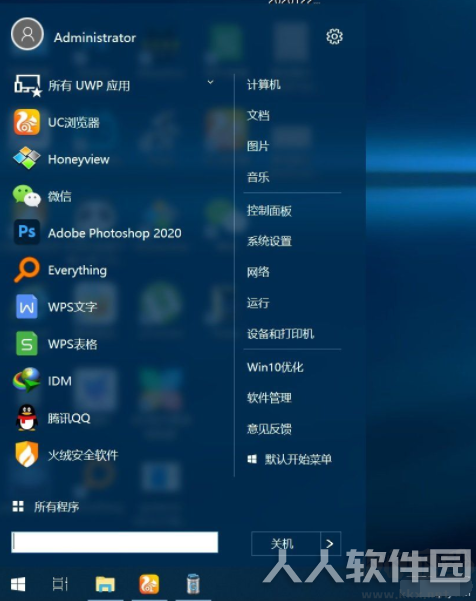The width and height of the screenshot is (476, 601).
Task: Switch to 默认开始菜单
Action: (x=298, y=459)
